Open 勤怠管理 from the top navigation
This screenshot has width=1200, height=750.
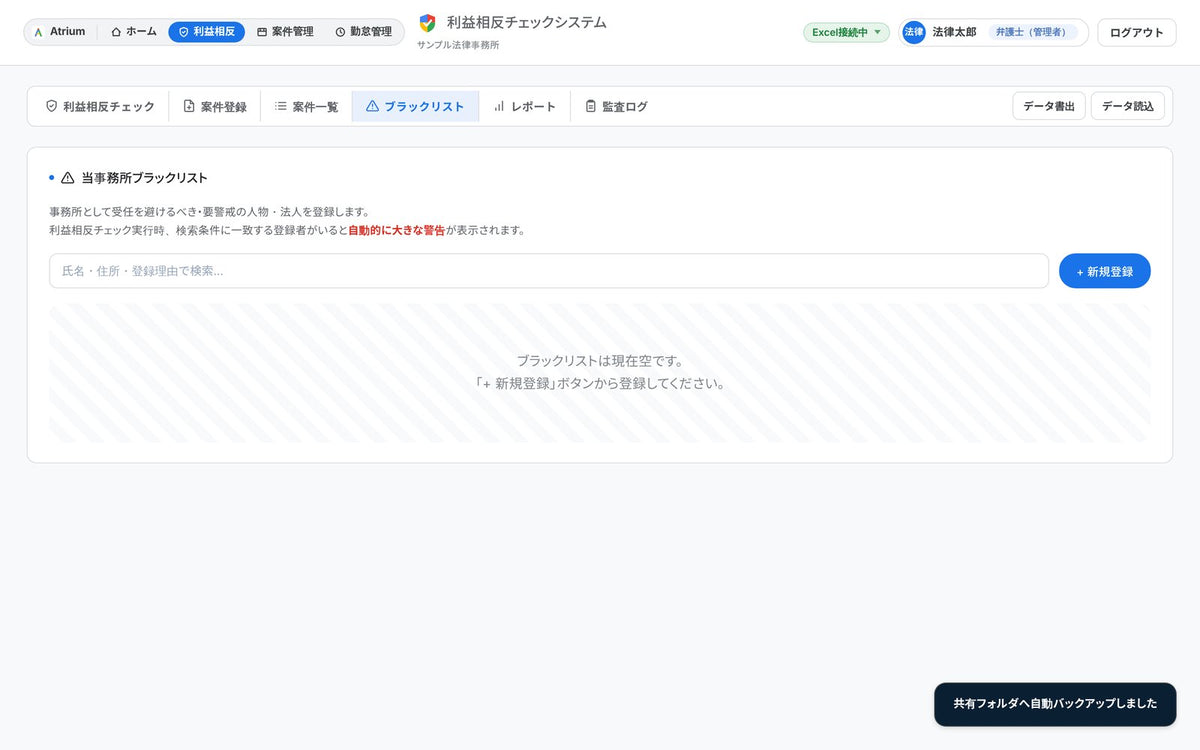(x=363, y=32)
